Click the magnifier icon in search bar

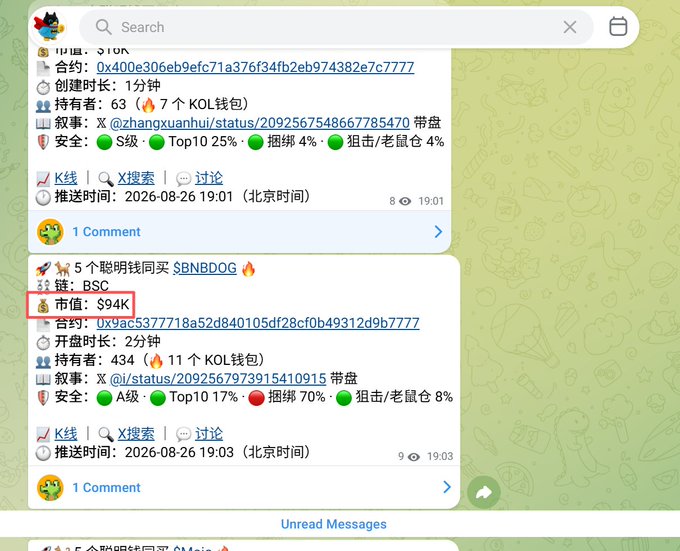104,27
